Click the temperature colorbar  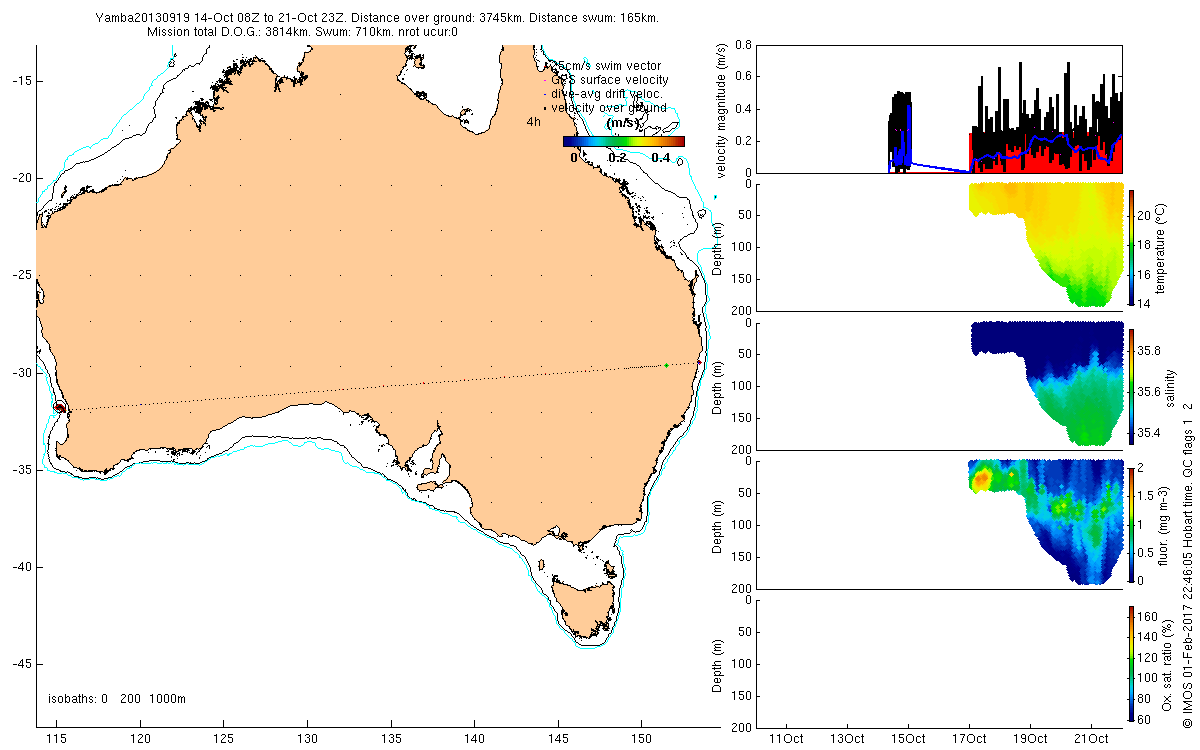pos(1131,246)
